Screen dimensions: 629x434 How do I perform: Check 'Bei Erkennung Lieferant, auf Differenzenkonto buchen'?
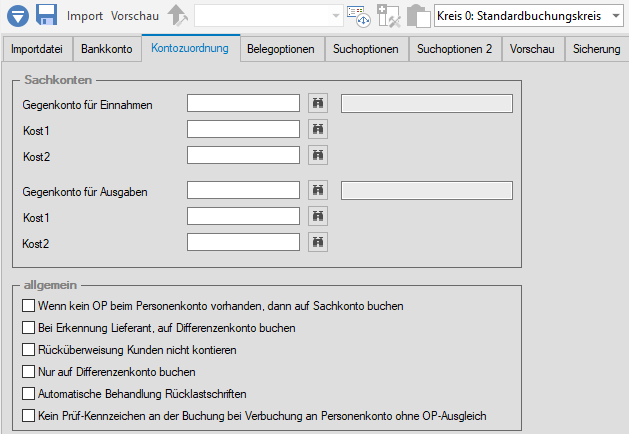click(x=28, y=328)
